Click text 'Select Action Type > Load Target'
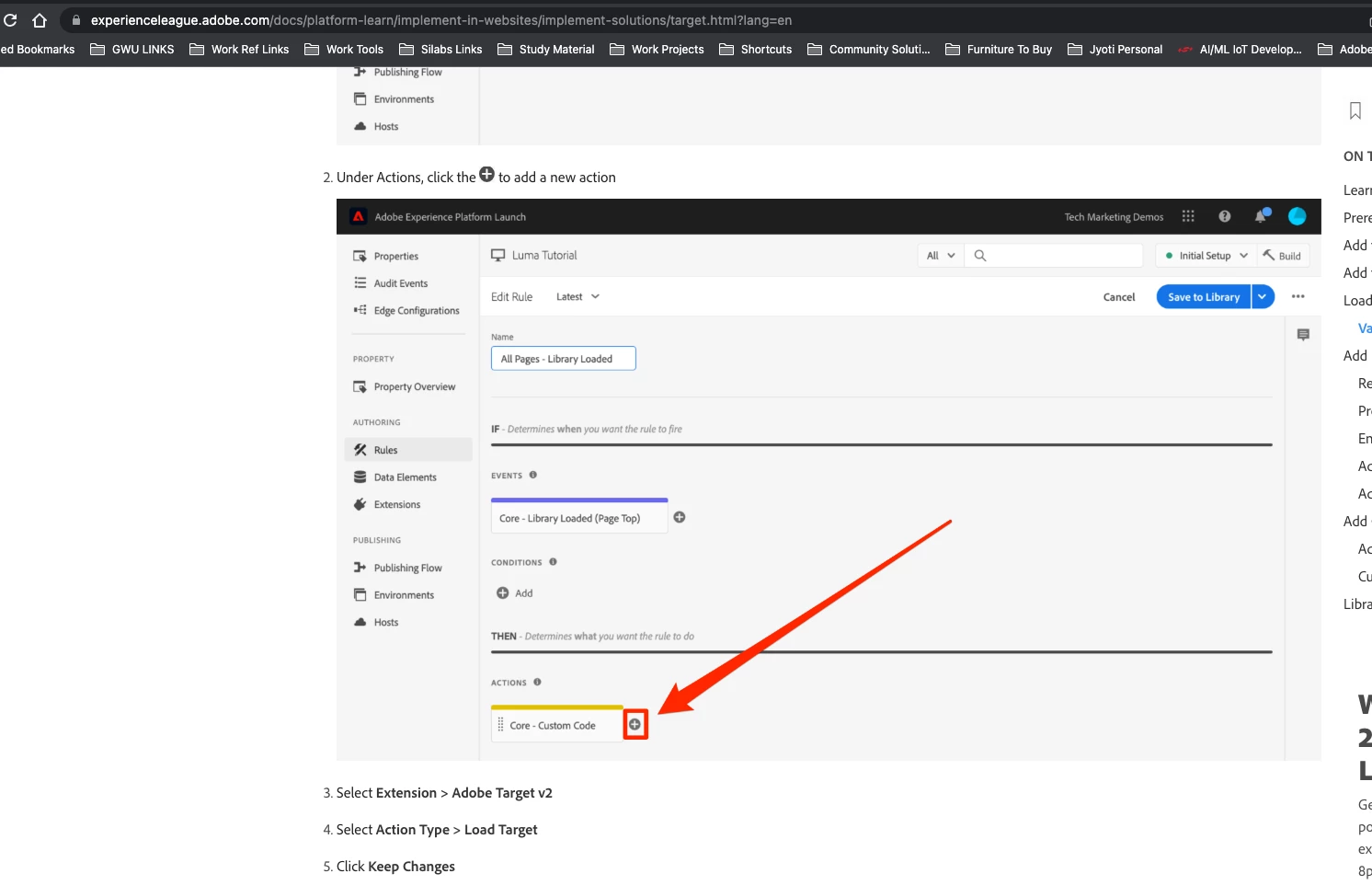1372x885 pixels. pos(437,830)
